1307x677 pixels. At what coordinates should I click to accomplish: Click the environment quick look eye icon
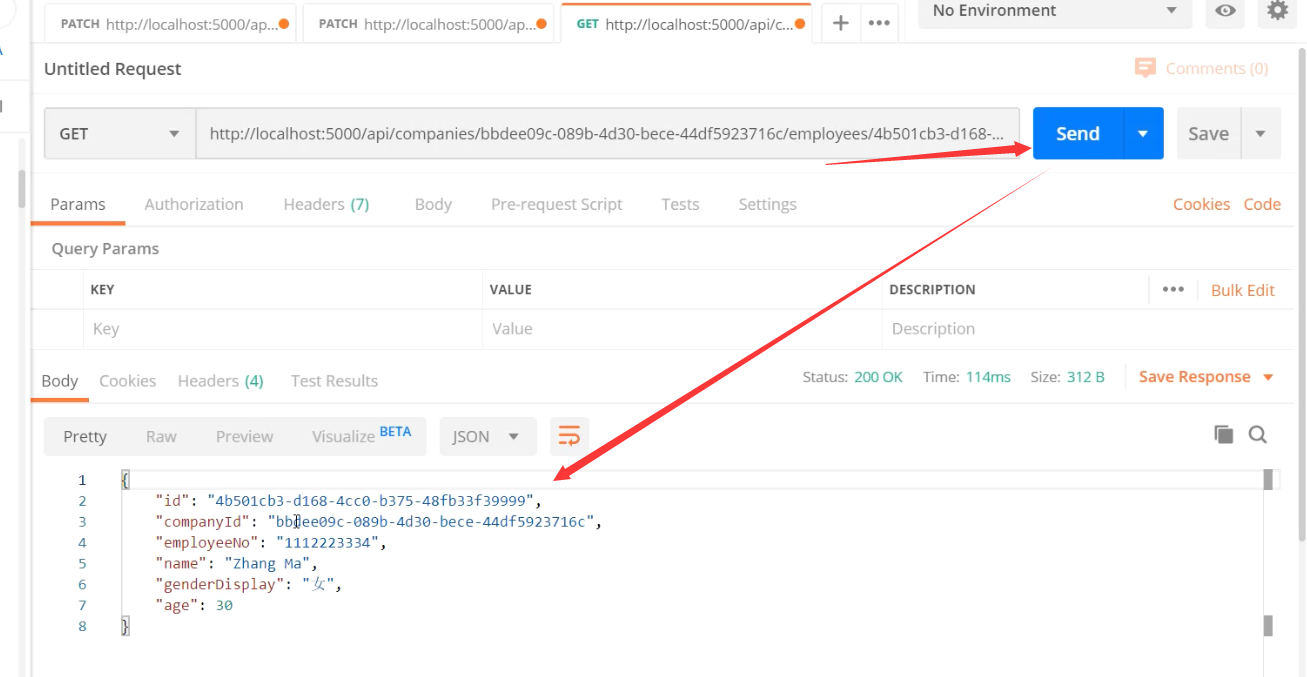(1225, 11)
